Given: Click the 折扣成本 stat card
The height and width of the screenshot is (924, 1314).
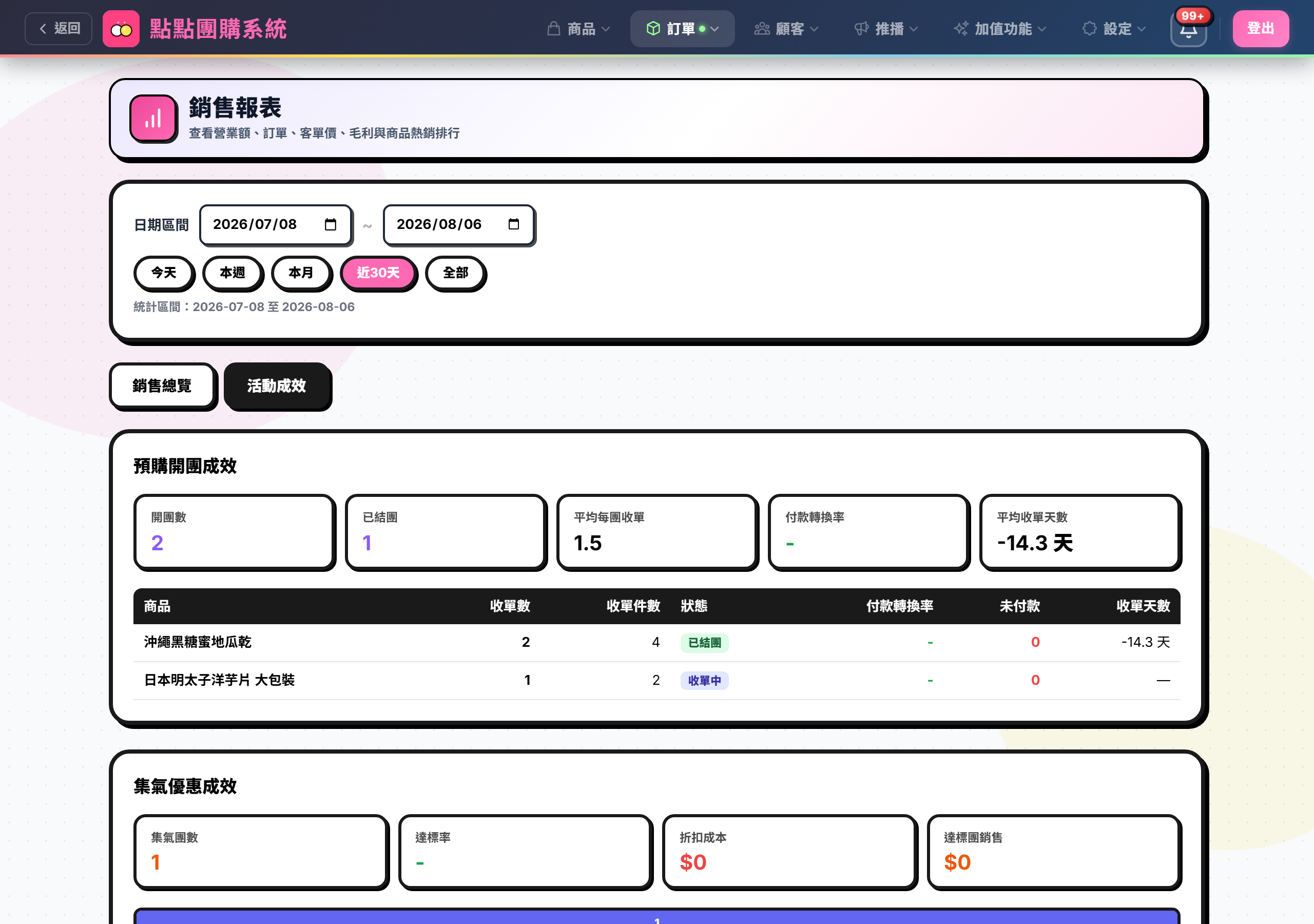Looking at the screenshot, I should (x=789, y=851).
